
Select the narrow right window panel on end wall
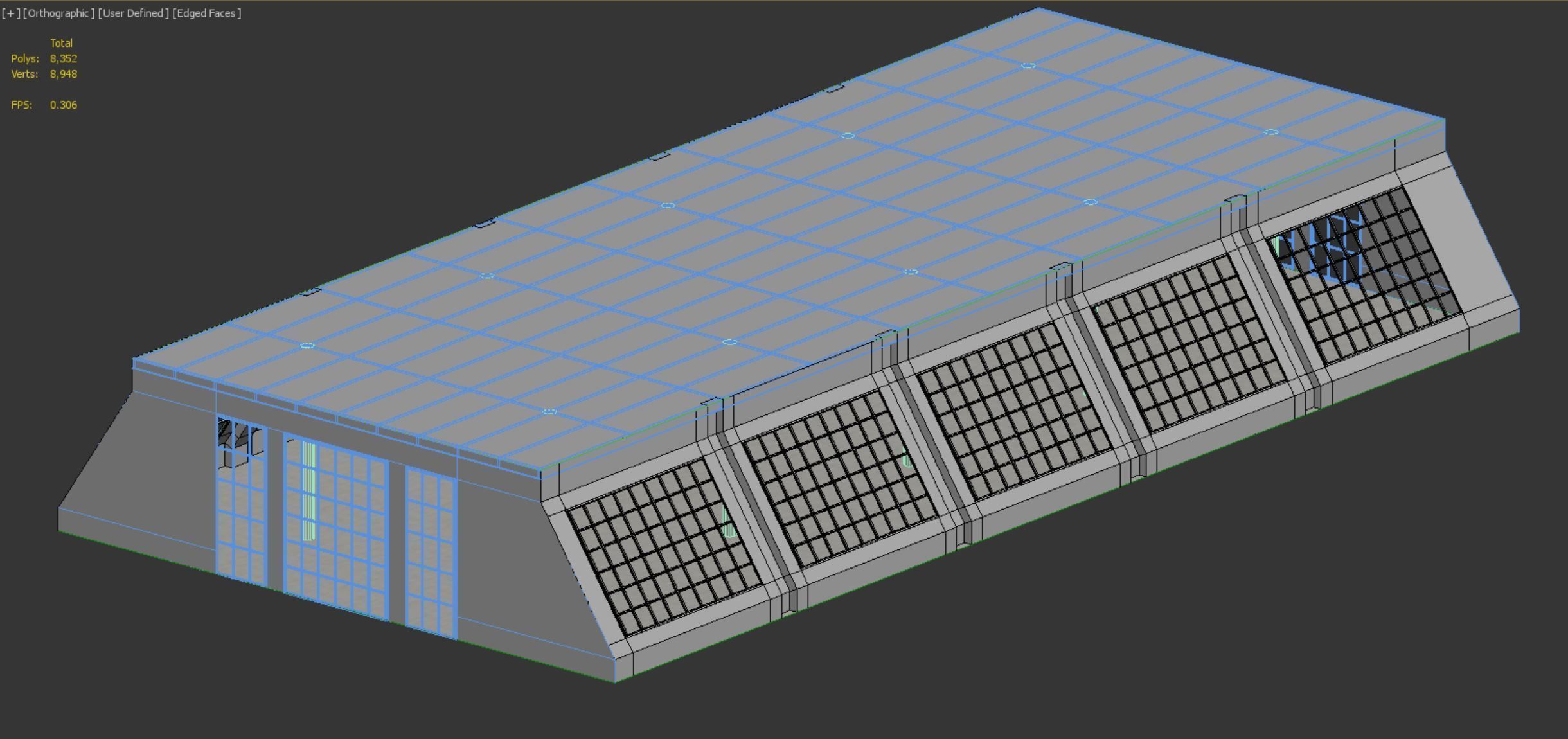(x=431, y=553)
